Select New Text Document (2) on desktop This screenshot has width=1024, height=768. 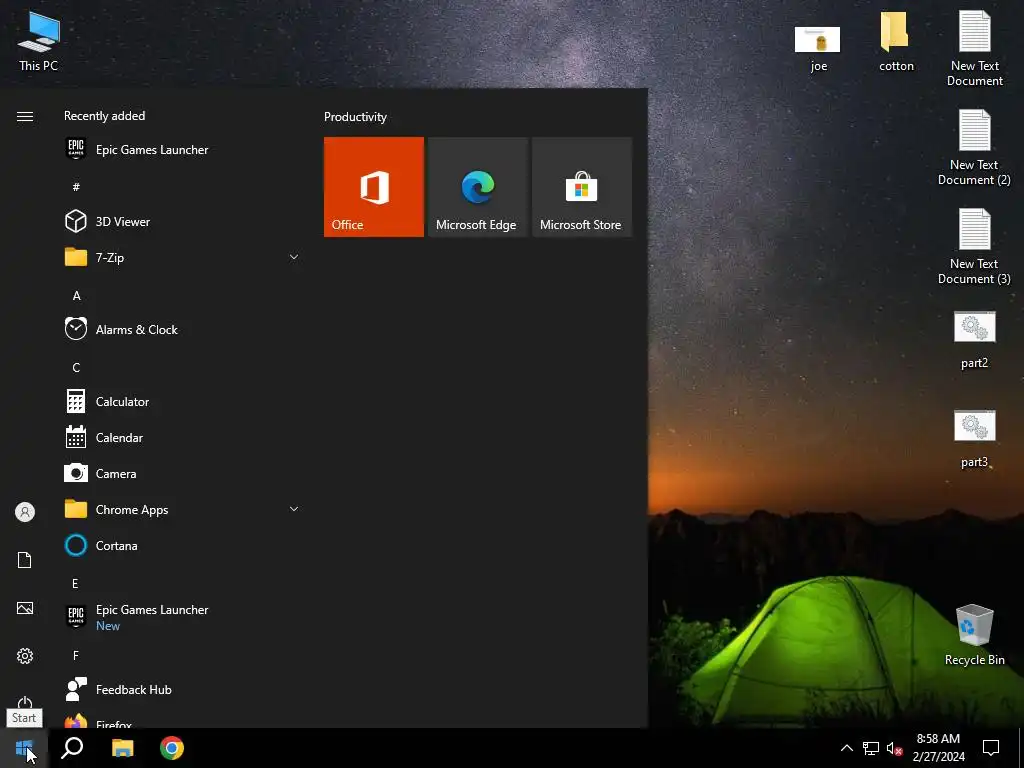pyautogui.click(x=974, y=148)
